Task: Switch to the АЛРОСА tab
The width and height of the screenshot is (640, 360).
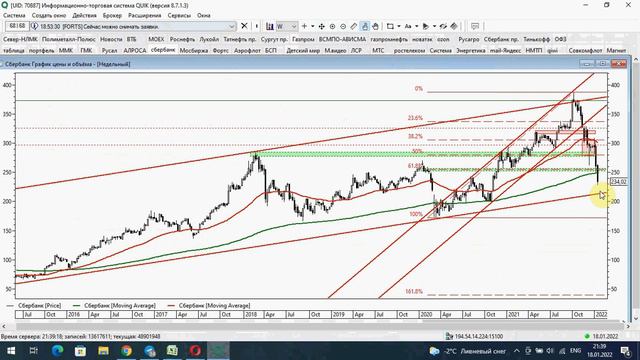Action: pyautogui.click(x=135, y=51)
